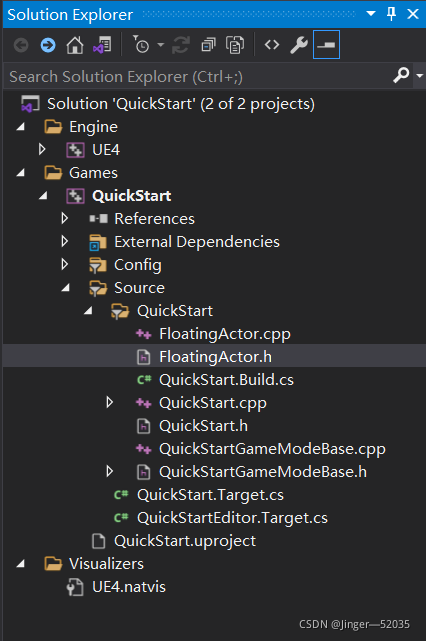Collapse the Games folder

click(x=20, y=173)
